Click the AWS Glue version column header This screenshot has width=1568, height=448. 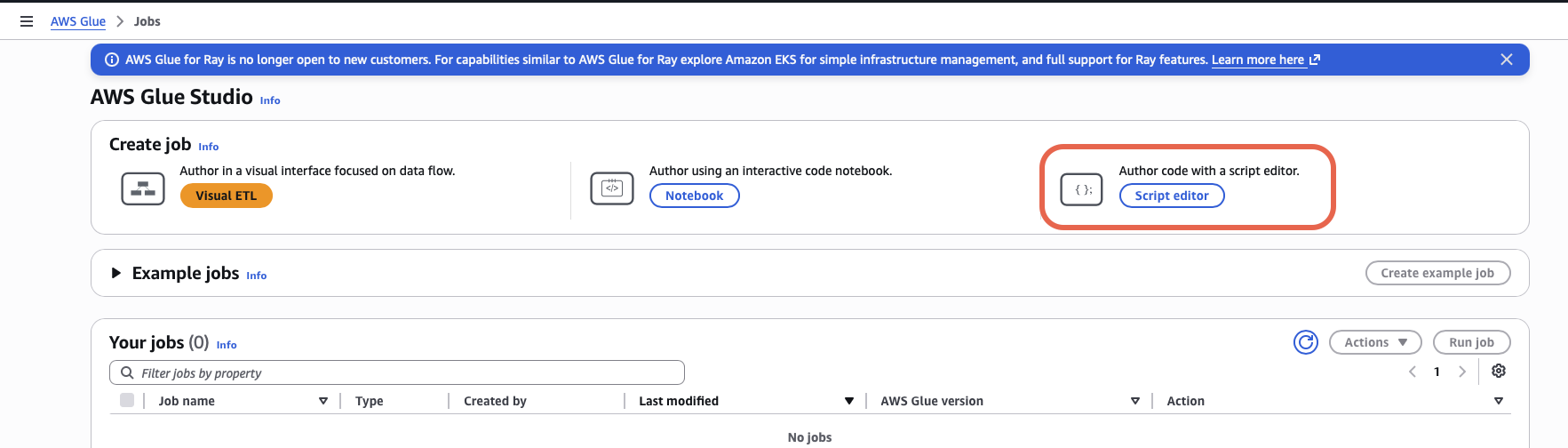pyautogui.click(x=932, y=401)
